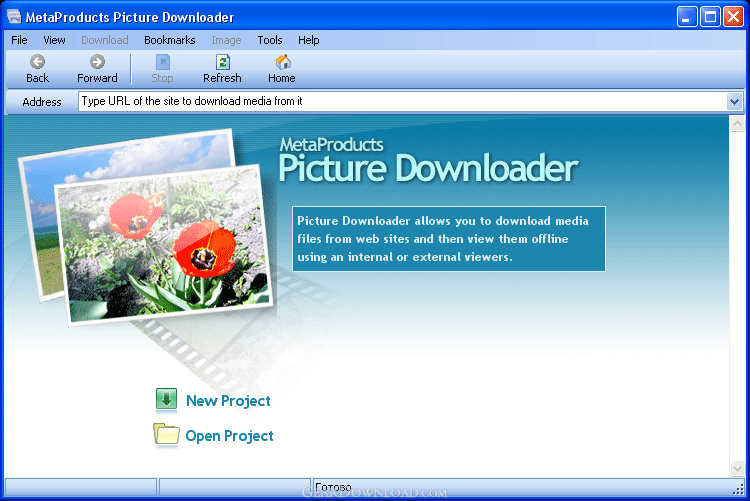
Task: Click the 'Готово' status bar text
Action: tap(333, 487)
